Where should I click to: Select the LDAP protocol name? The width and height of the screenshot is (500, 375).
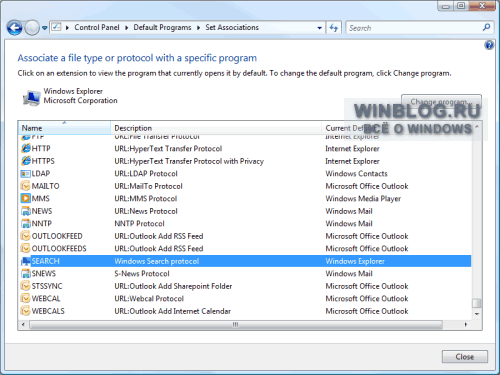tap(41, 174)
